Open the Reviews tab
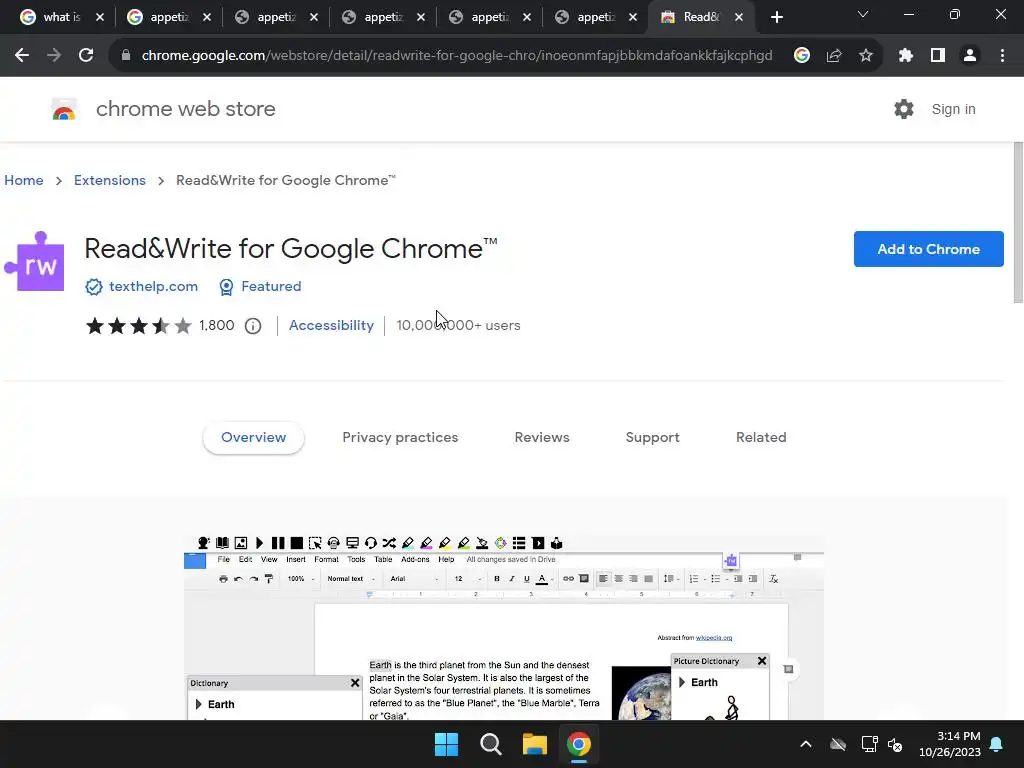The image size is (1024, 768). coord(542,438)
